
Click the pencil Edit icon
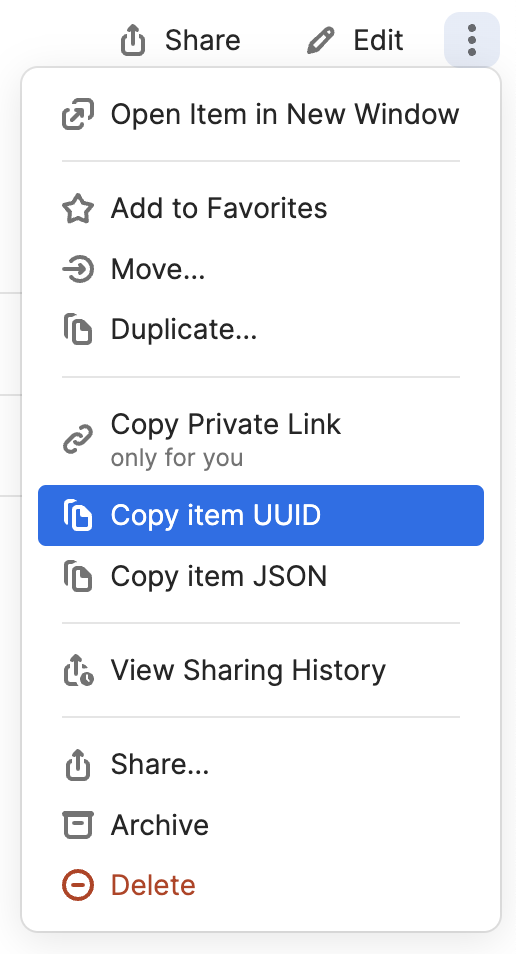coord(321,41)
